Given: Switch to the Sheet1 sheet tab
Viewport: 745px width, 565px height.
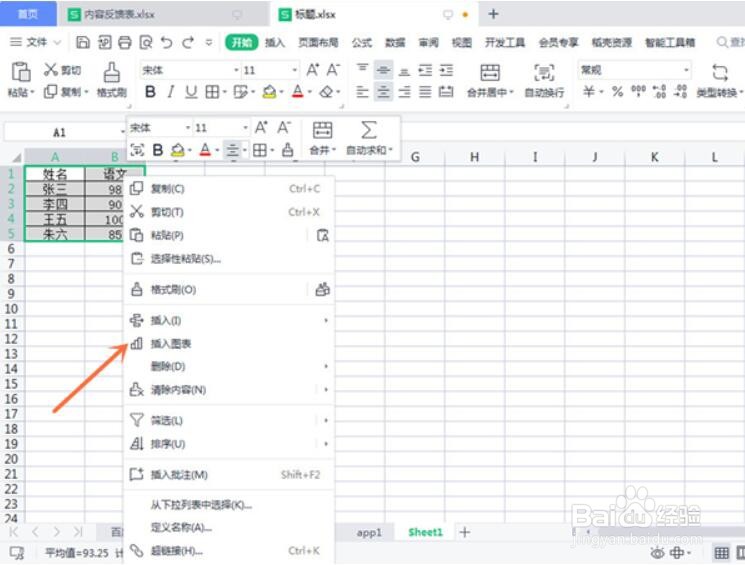Looking at the screenshot, I should point(425,532).
